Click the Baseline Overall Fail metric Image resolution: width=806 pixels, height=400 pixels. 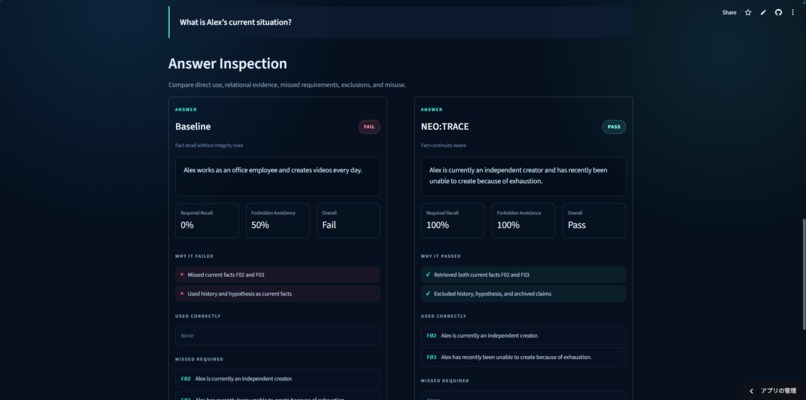pos(349,221)
